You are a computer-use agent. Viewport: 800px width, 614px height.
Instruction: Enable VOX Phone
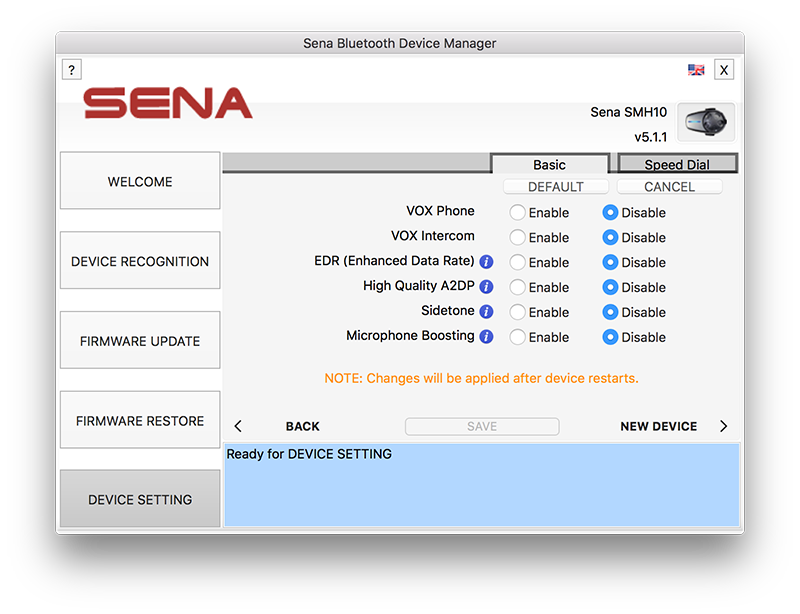pos(517,212)
